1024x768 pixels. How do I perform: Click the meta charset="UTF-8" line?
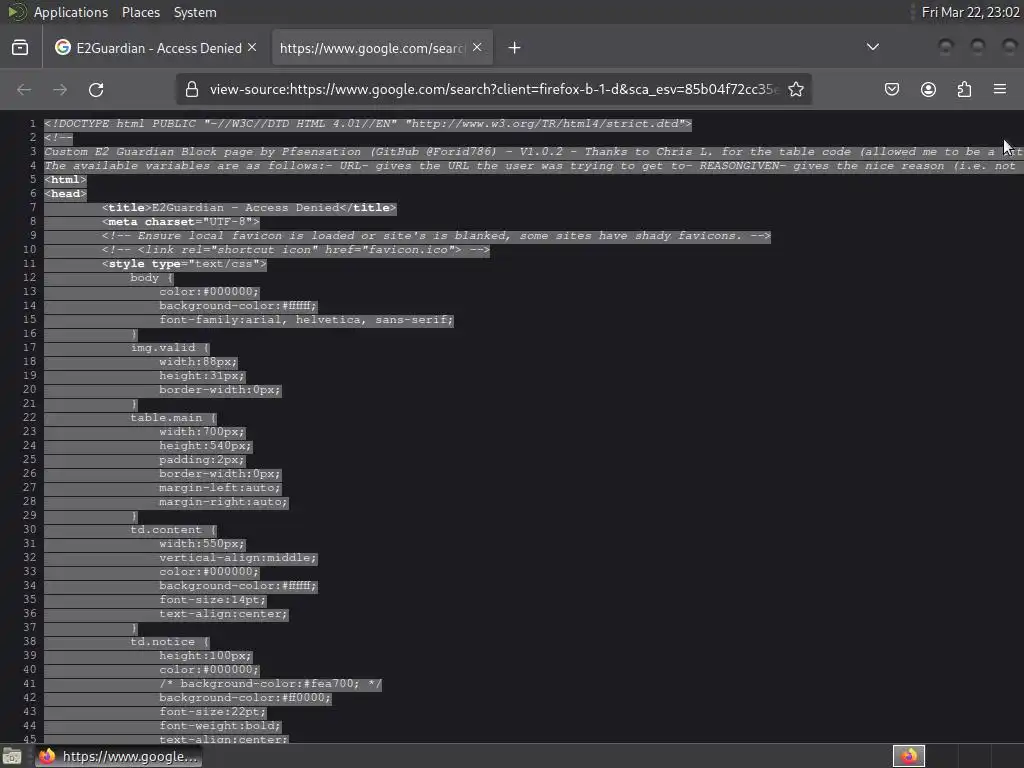coord(180,221)
